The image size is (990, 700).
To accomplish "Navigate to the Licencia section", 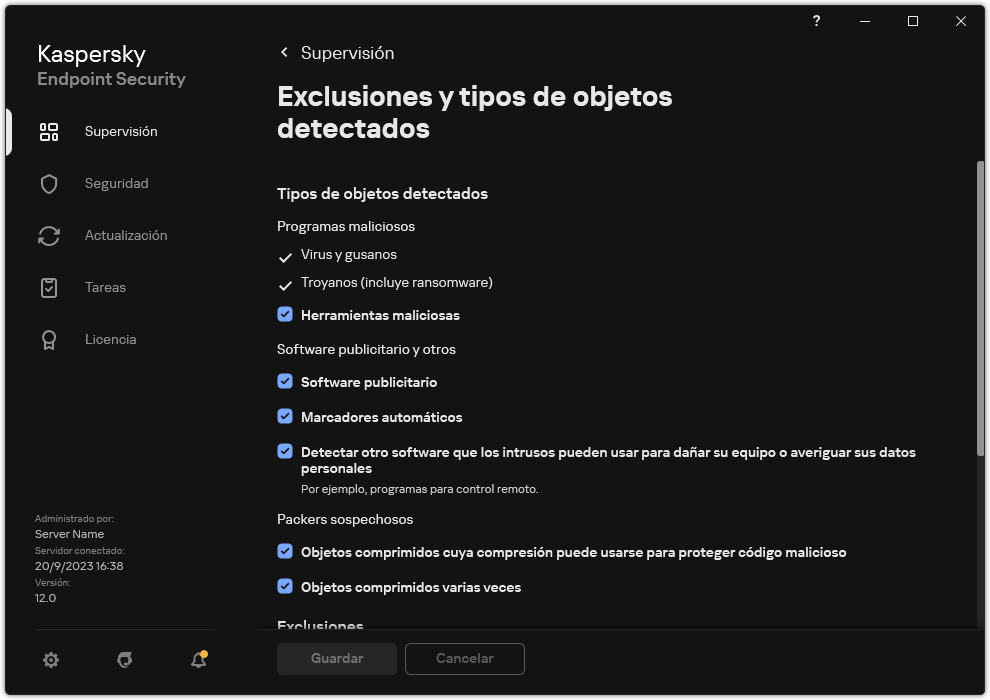I will coord(110,339).
